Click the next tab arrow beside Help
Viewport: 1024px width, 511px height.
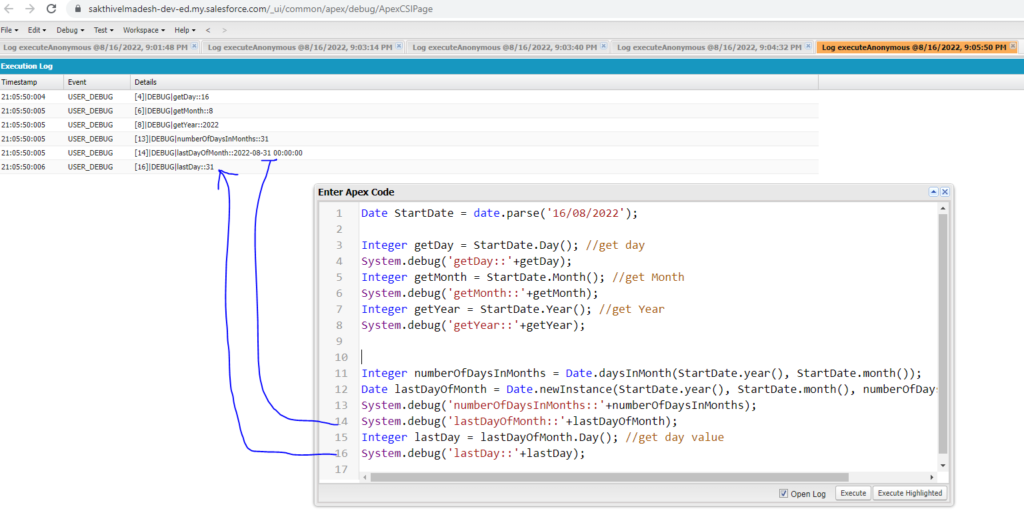point(225,30)
